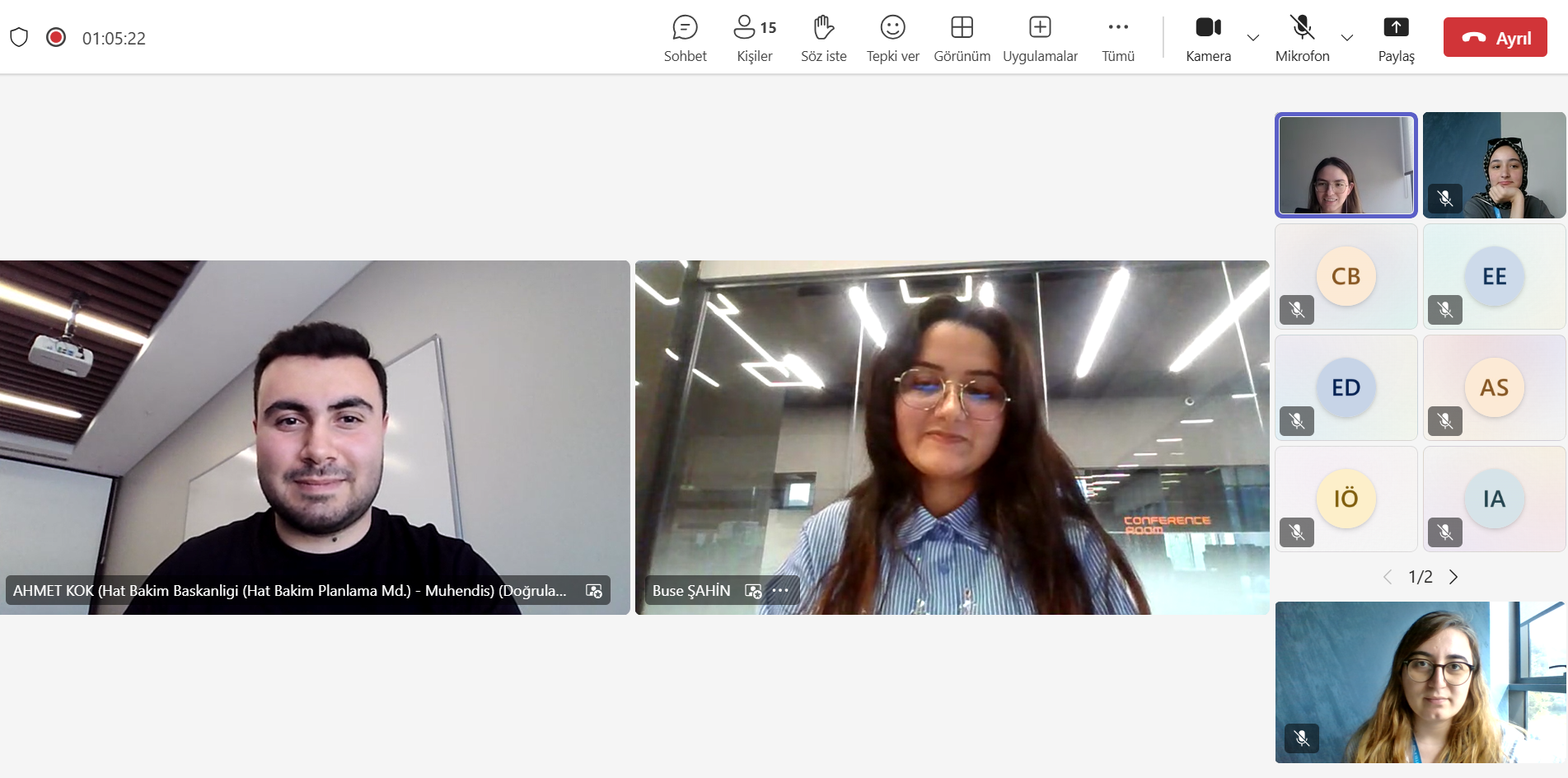
Task: Leave the meeting with Ayrıl
Action: coord(1495,38)
